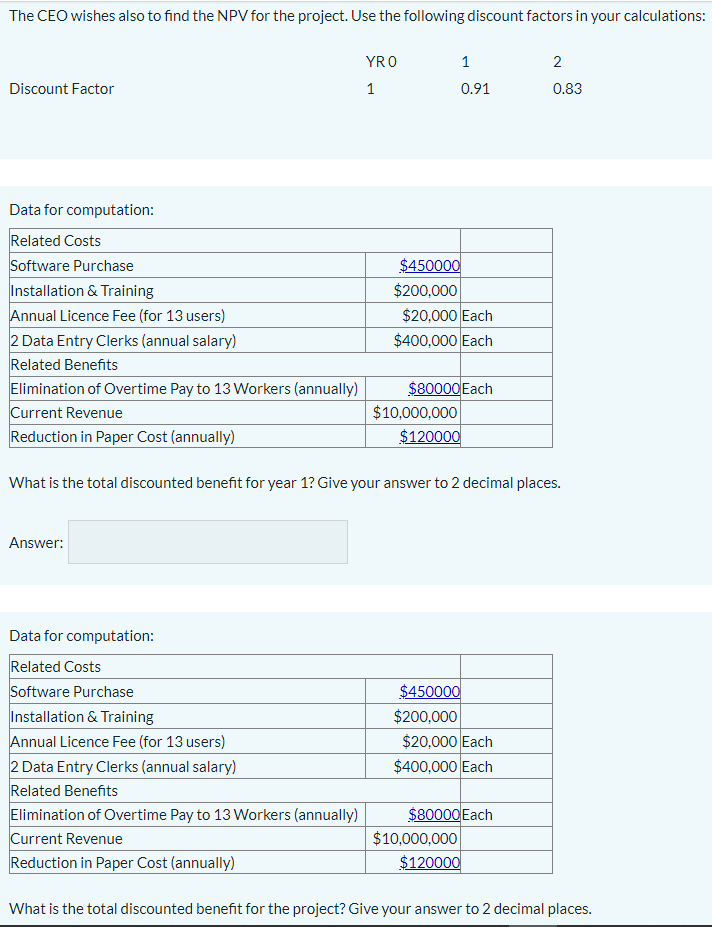Open the $120000 link in first table
Screen dimensions: 712x927
(430, 436)
